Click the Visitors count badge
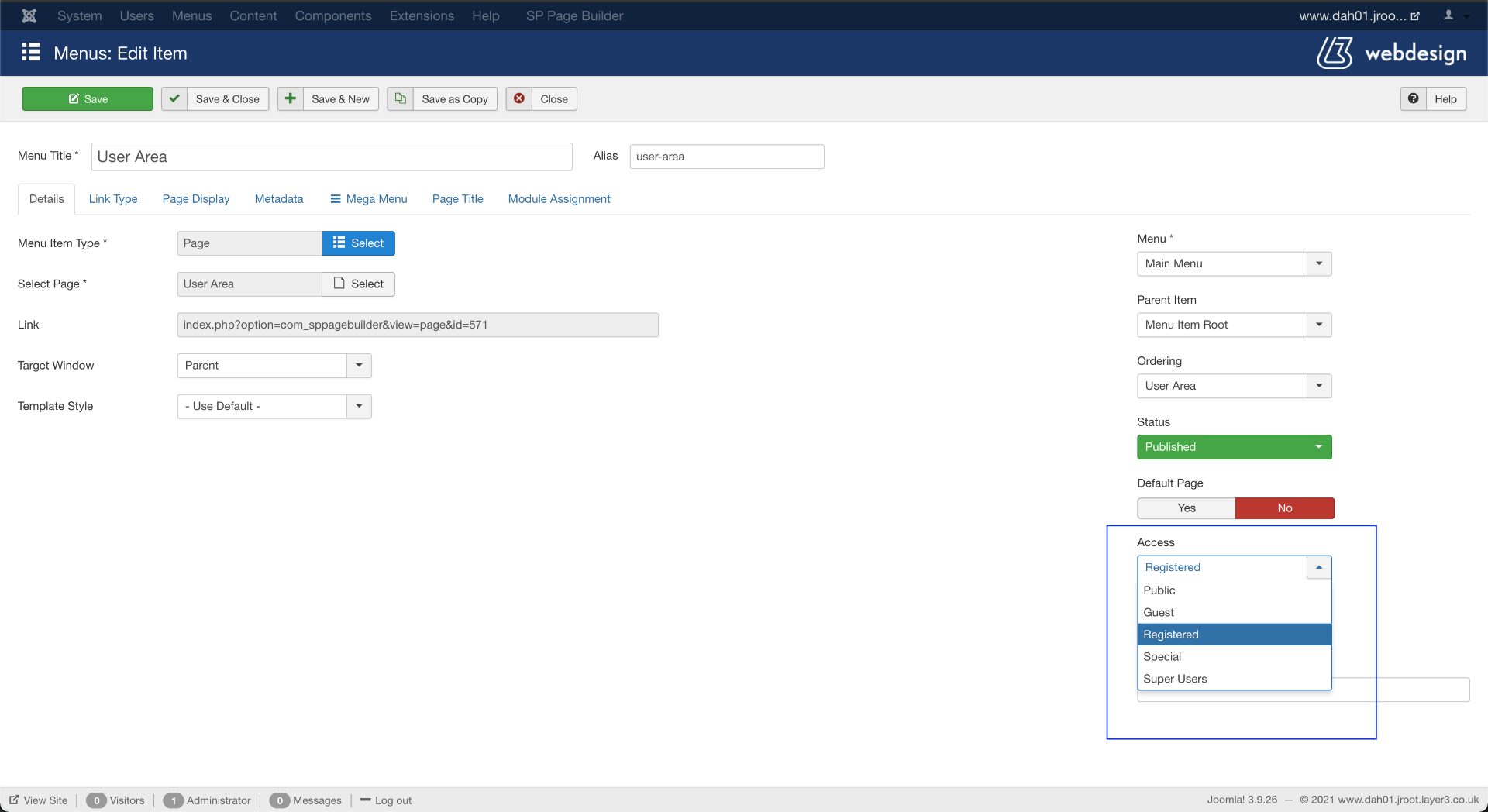Screen dimensions: 1488x812 click(x=96, y=800)
